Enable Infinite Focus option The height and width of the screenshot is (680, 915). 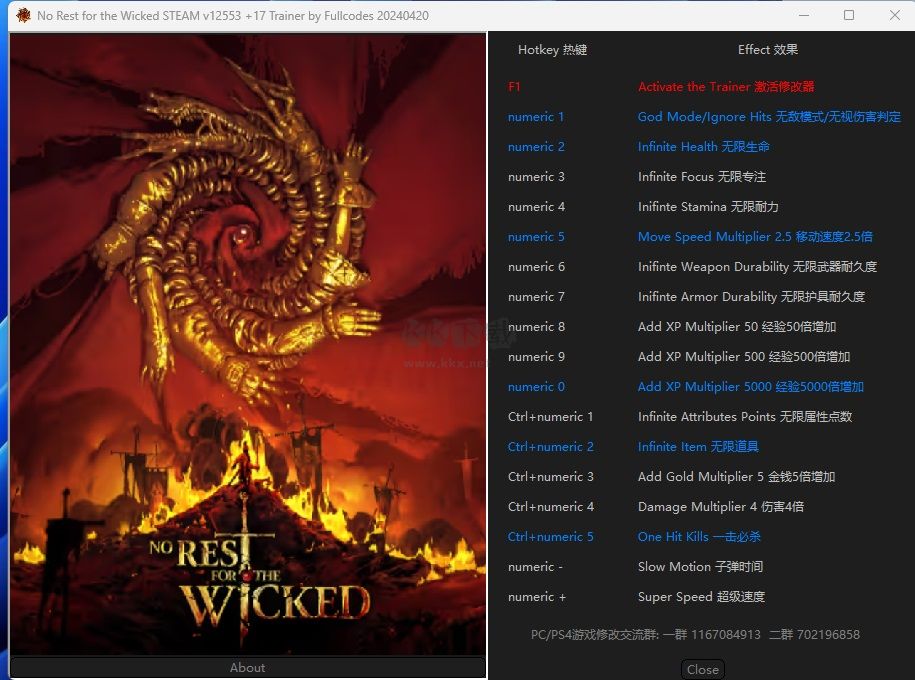coord(701,177)
